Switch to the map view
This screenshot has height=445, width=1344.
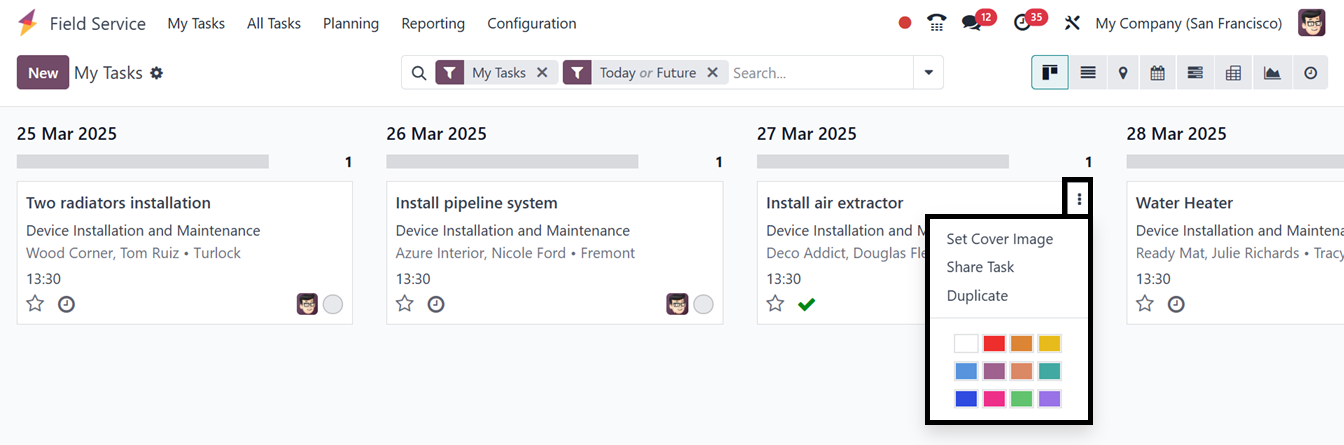tap(1124, 73)
